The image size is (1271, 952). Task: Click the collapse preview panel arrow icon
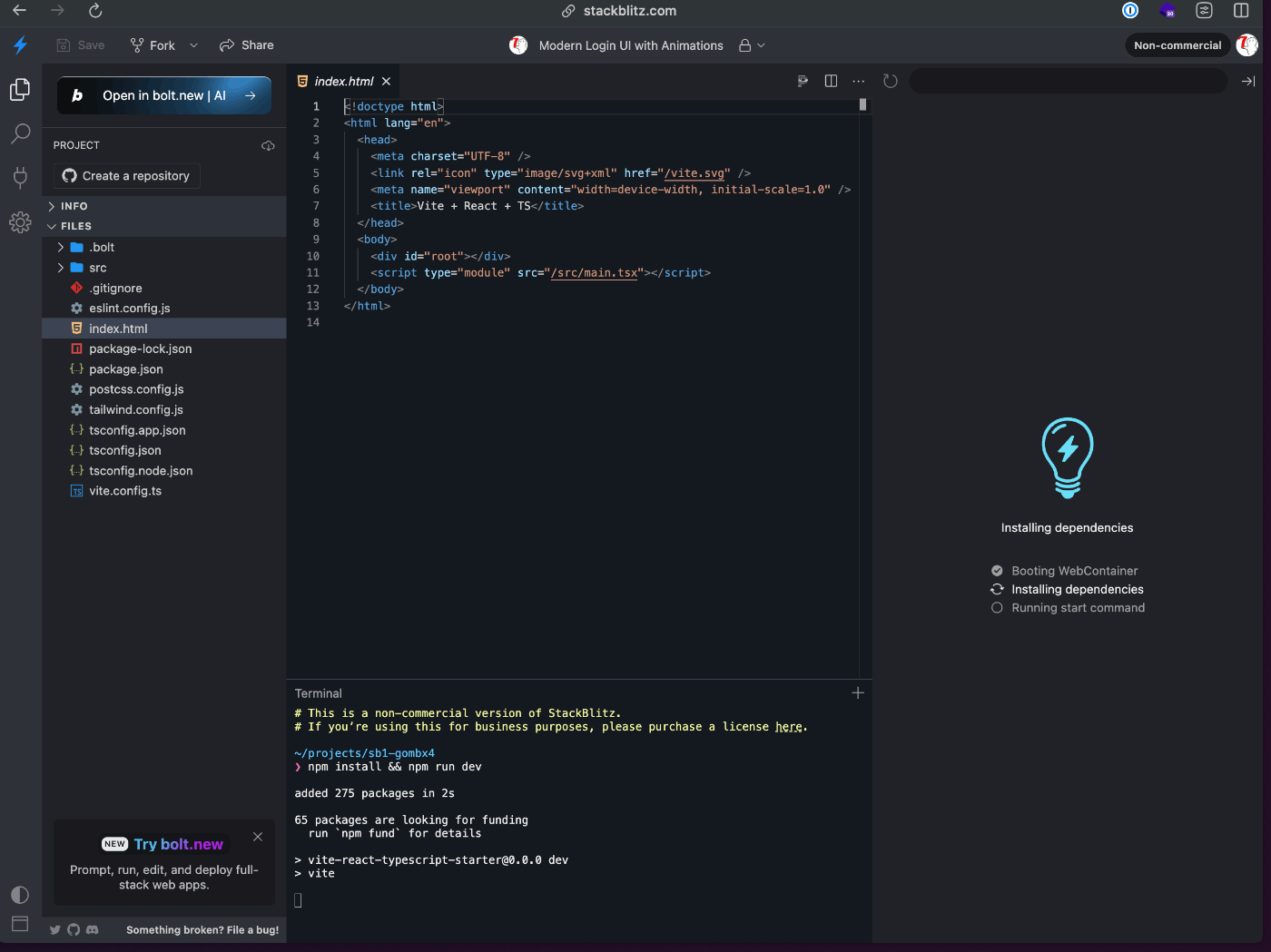click(x=1248, y=81)
